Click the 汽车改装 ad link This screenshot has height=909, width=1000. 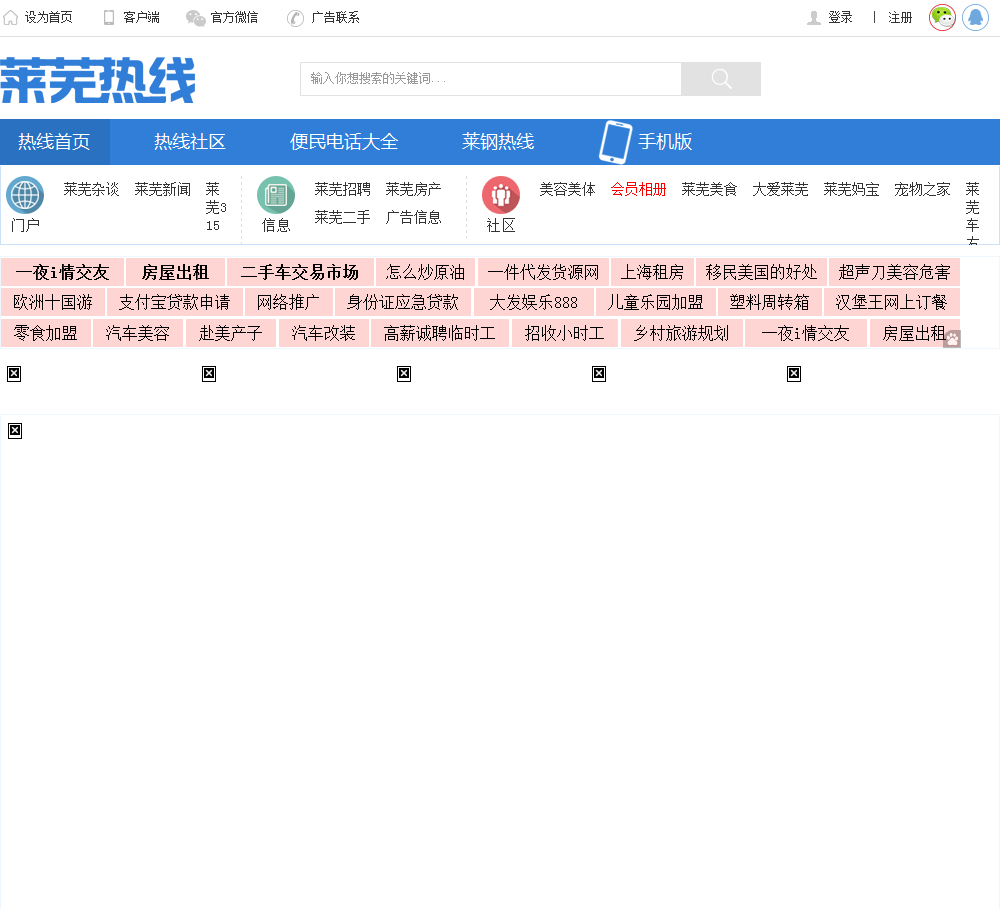324,333
